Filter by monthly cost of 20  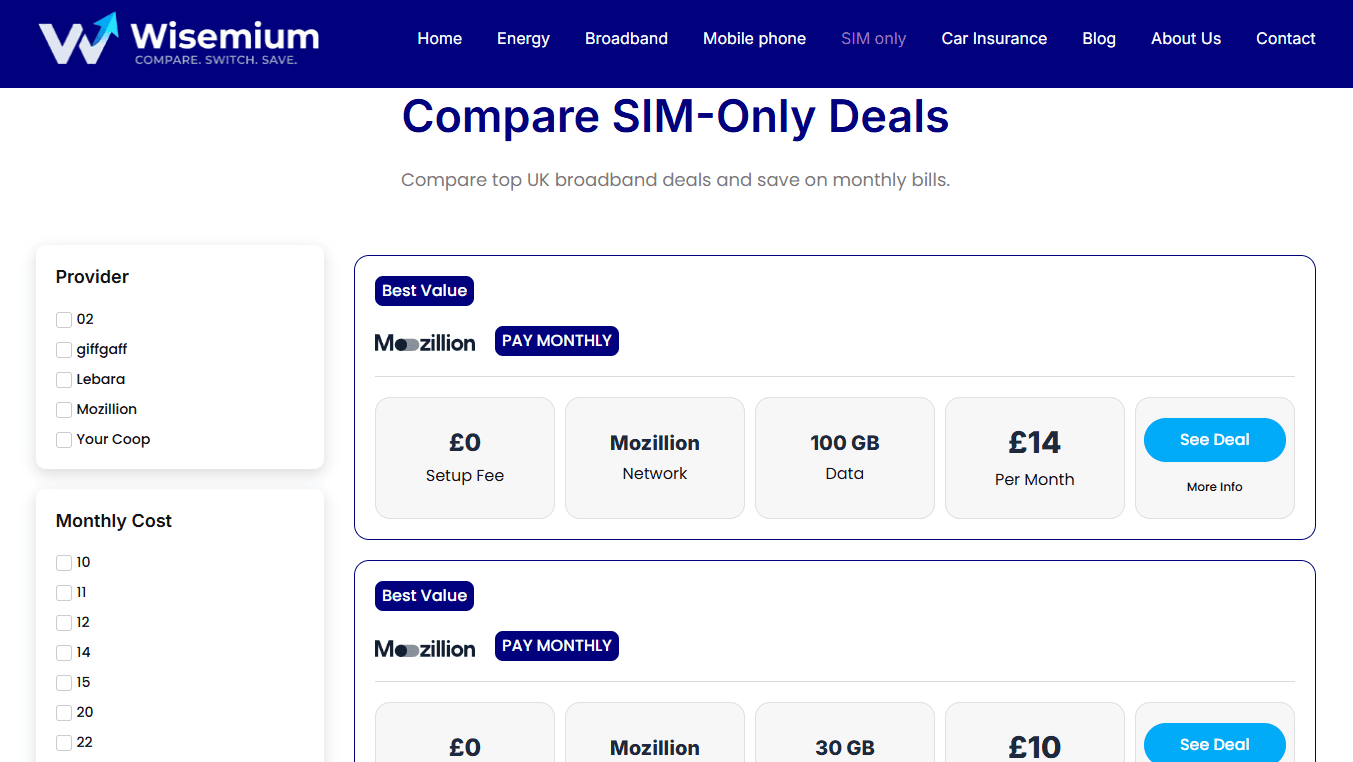[x=64, y=713]
